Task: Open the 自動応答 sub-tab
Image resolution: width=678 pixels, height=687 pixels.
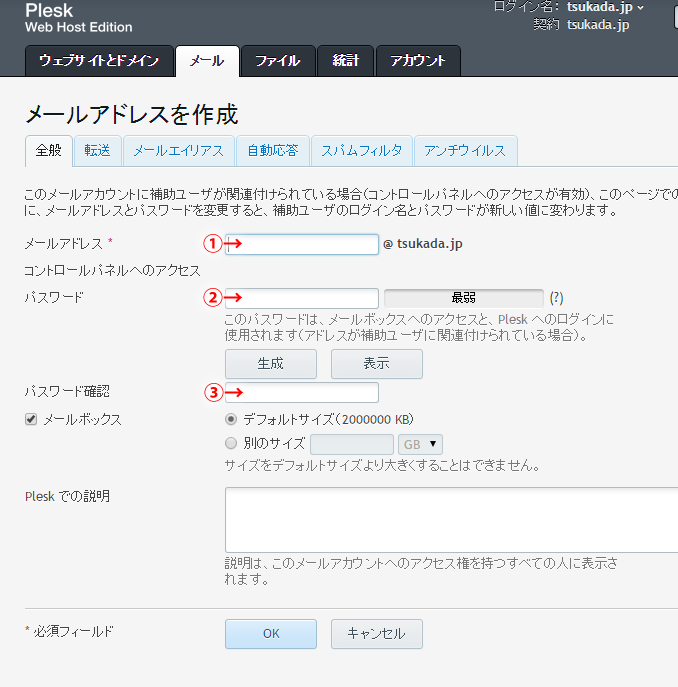Action: pos(273,151)
